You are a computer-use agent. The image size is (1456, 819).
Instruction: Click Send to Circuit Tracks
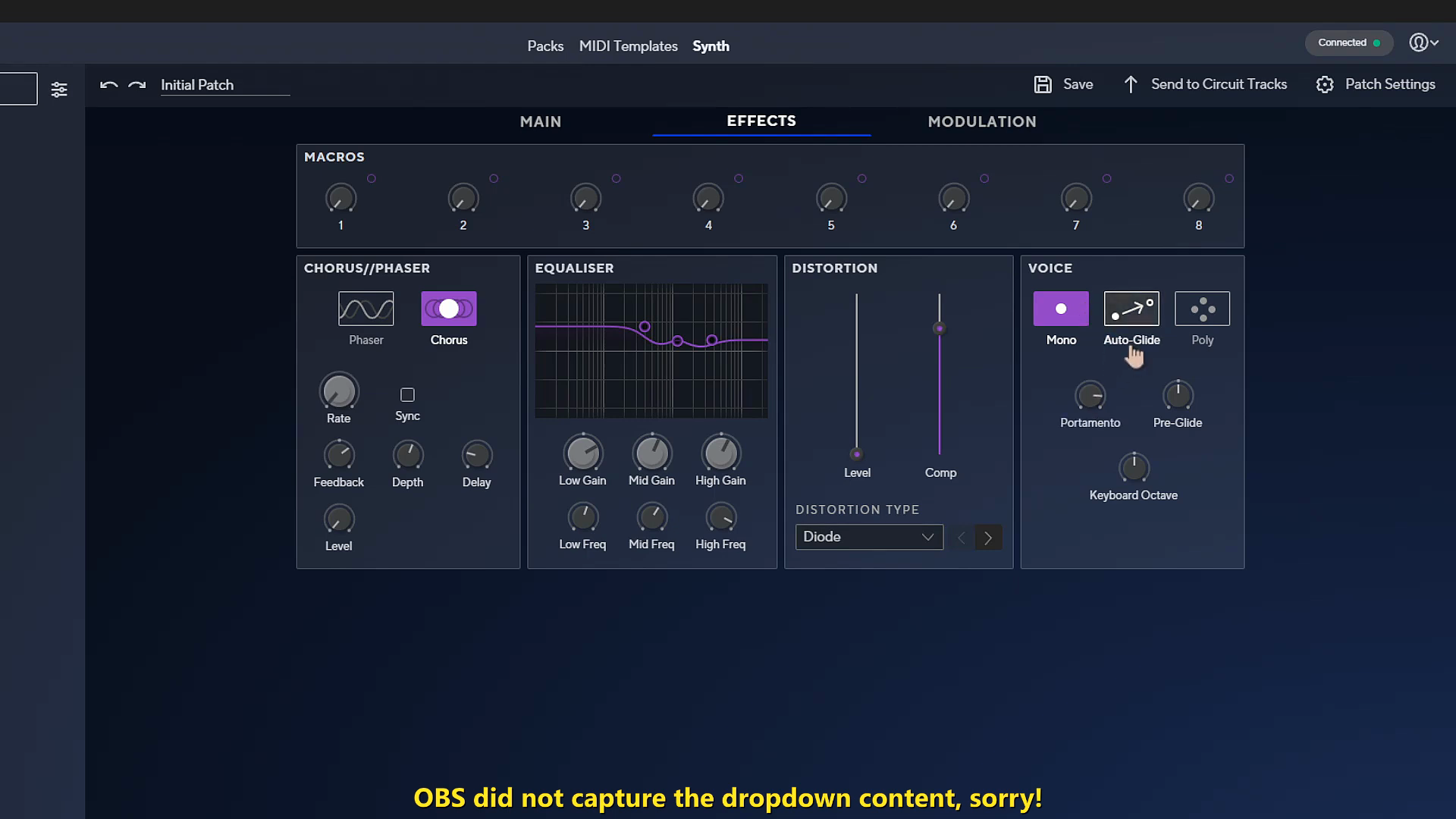[x=1219, y=84]
